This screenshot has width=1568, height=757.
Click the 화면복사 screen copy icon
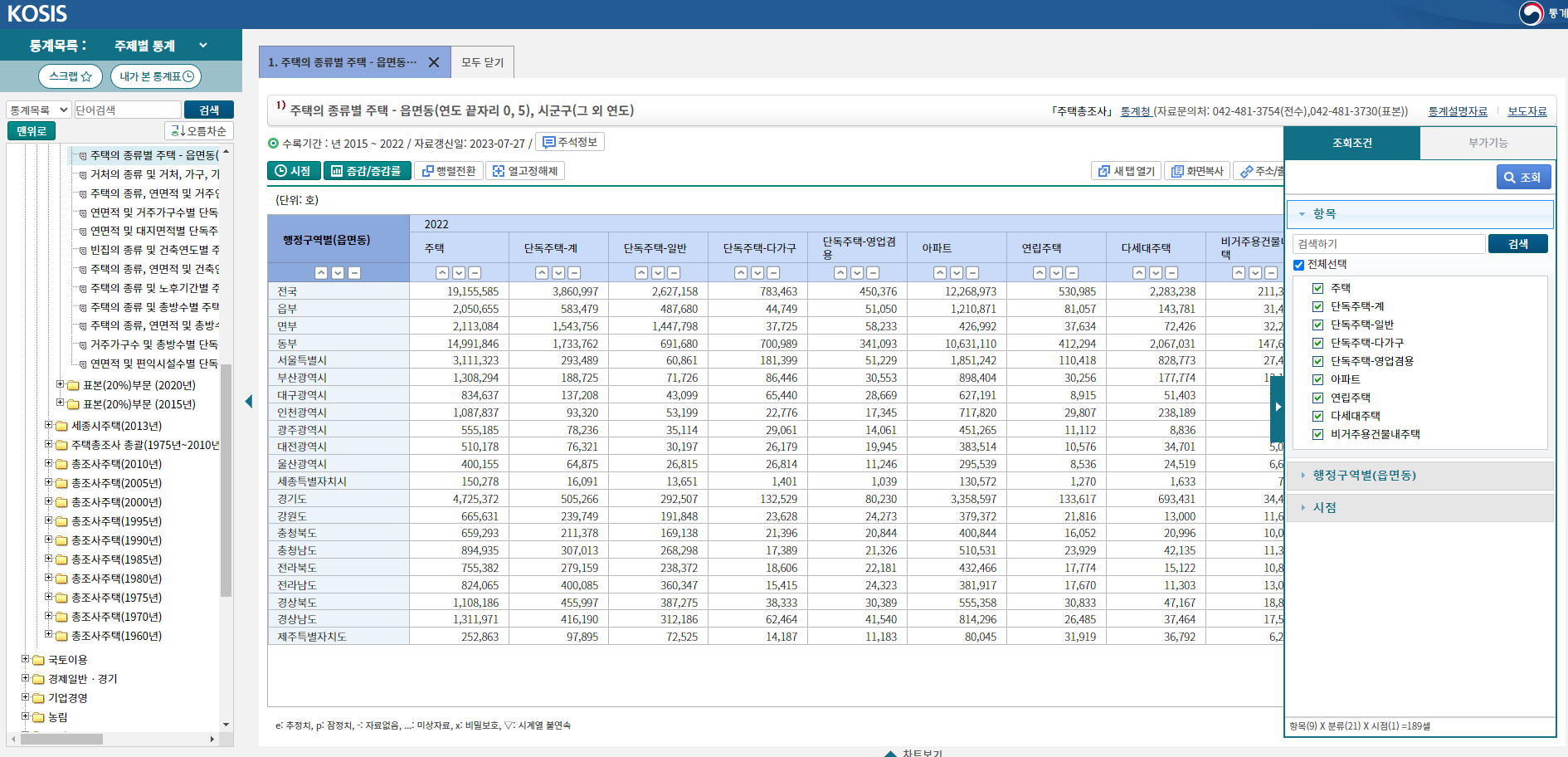click(1197, 170)
